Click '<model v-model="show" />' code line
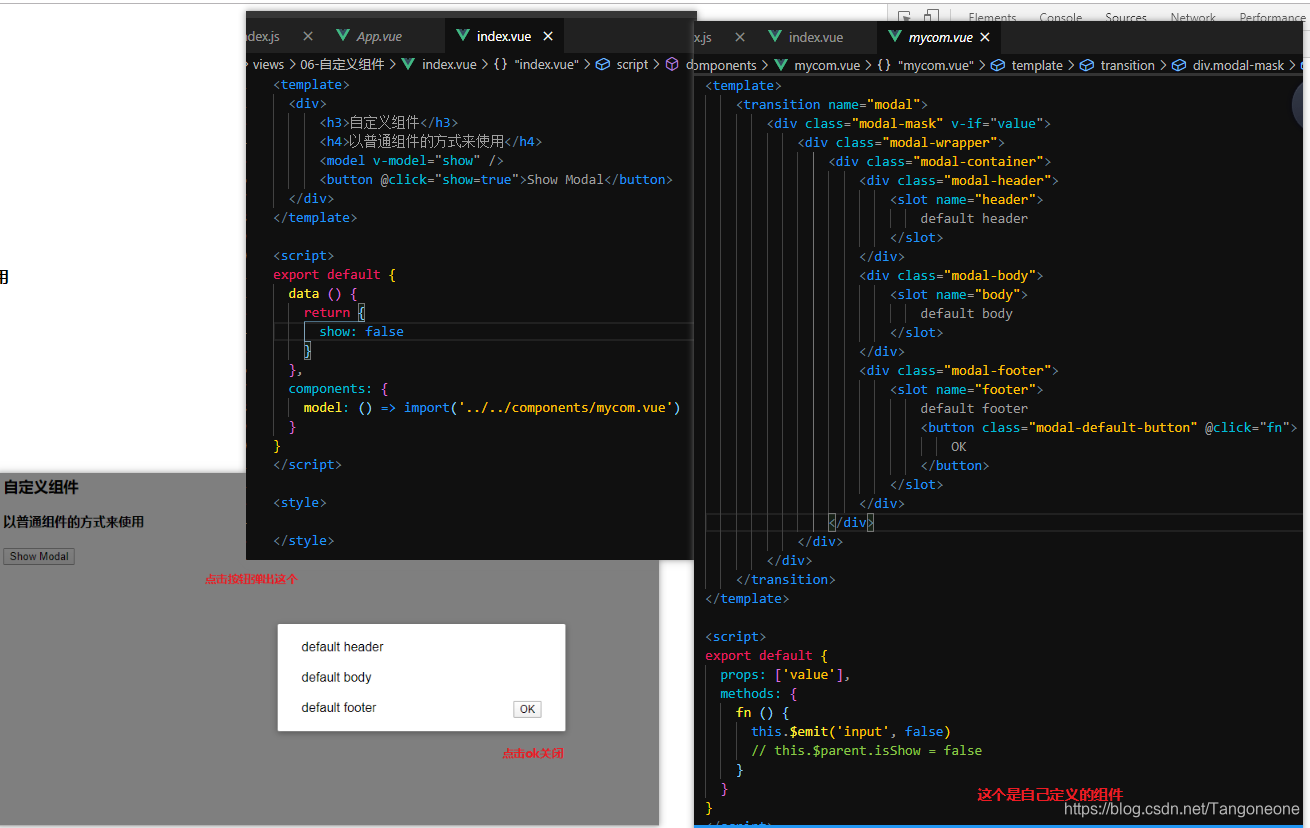The width and height of the screenshot is (1310, 828). tap(412, 160)
